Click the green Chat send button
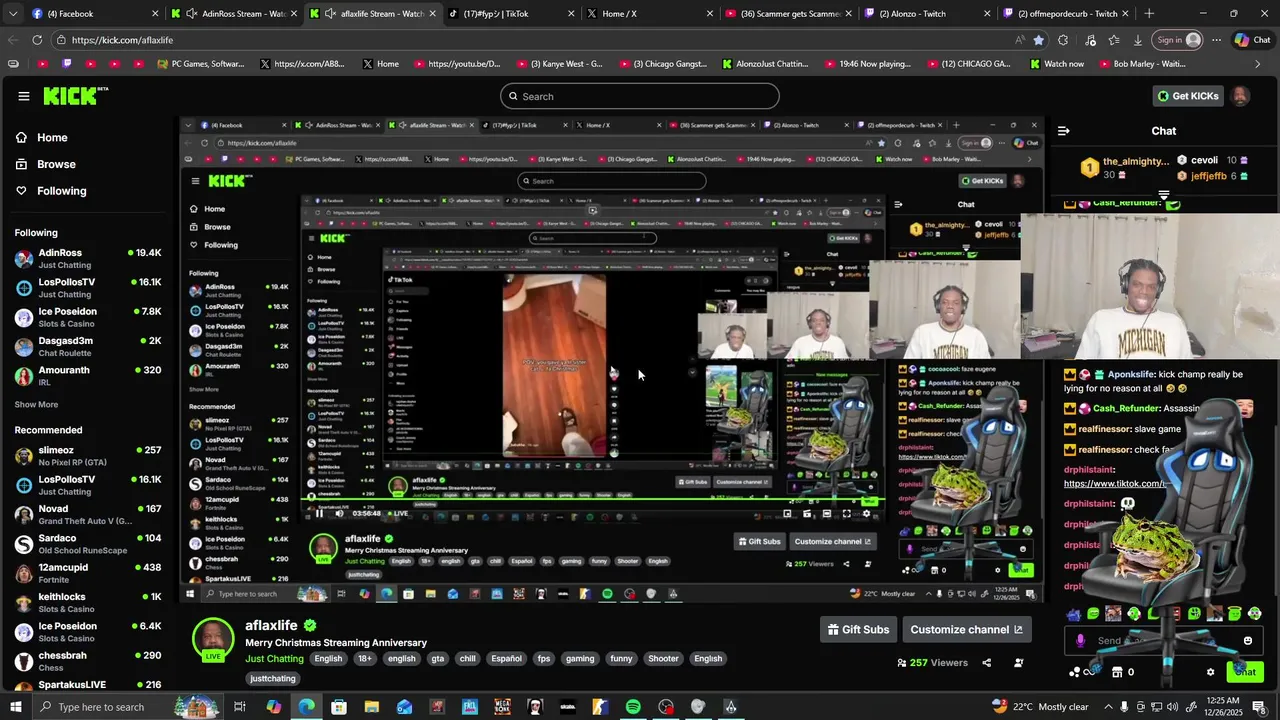Image resolution: width=1280 pixels, height=720 pixels. point(1243,672)
